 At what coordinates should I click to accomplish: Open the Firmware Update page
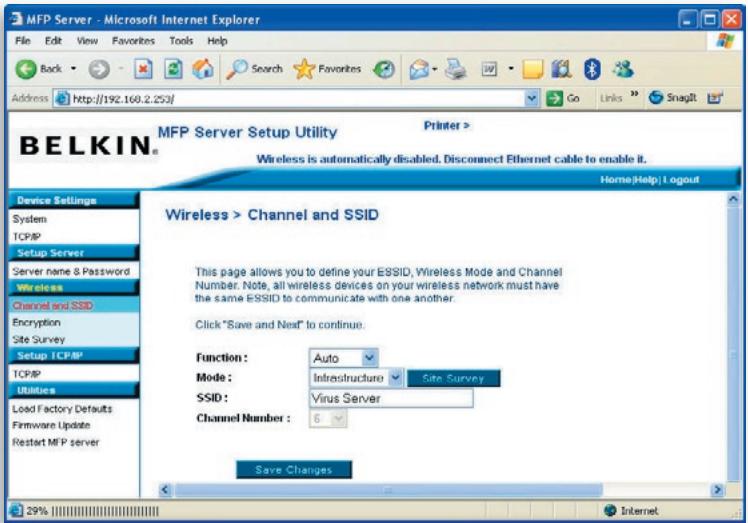click(51, 425)
